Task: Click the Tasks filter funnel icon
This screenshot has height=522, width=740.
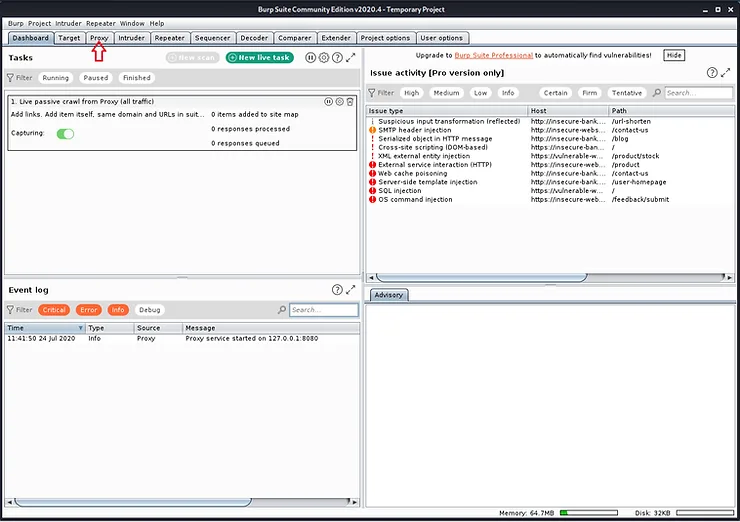Action: pos(10,78)
